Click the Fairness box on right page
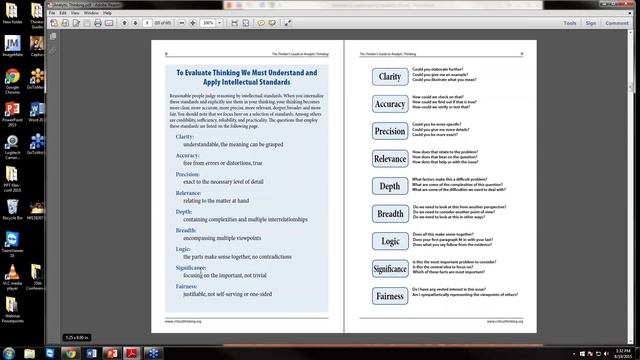The width and height of the screenshot is (640, 360). pyautogui.click(x=390, y=296)
